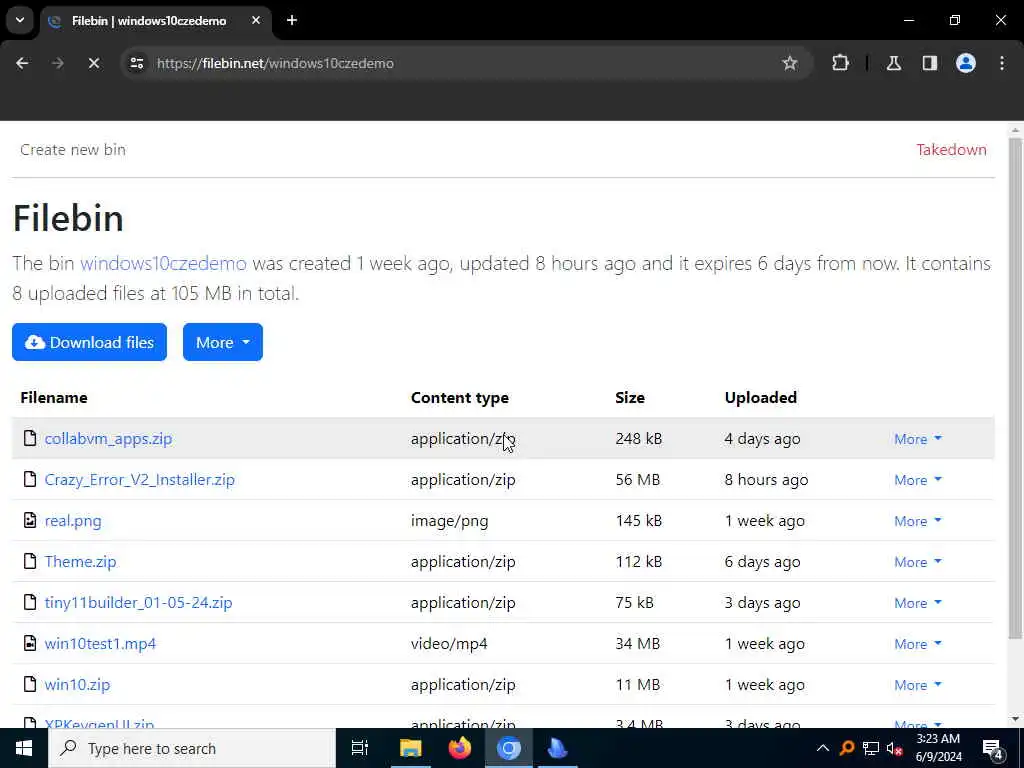Open Chrome Labs flask icon
The width and height of the screenshot is (1024, 768).
(x=893, y=63)
